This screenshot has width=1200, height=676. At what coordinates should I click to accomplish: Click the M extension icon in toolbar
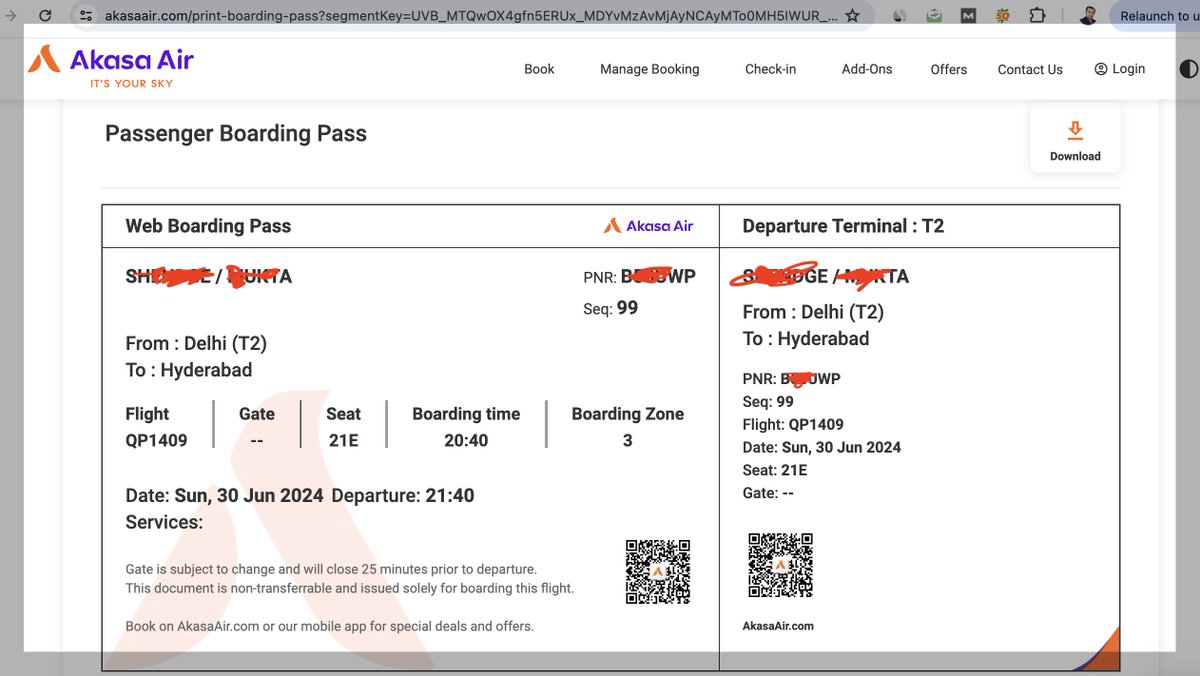(x=968, y=16)
